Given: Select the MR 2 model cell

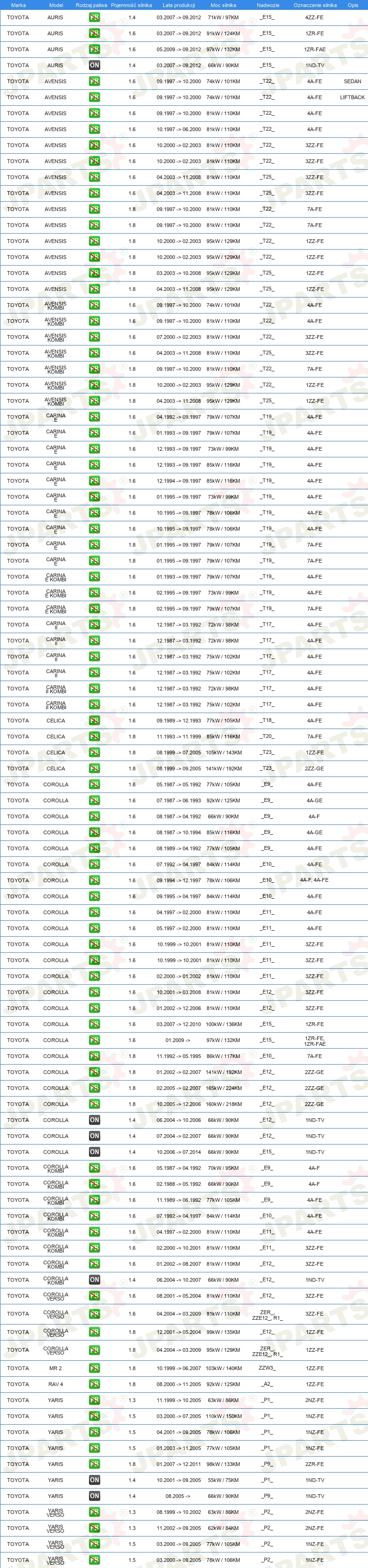Looking at the screenshot, I should (56, 1368).
